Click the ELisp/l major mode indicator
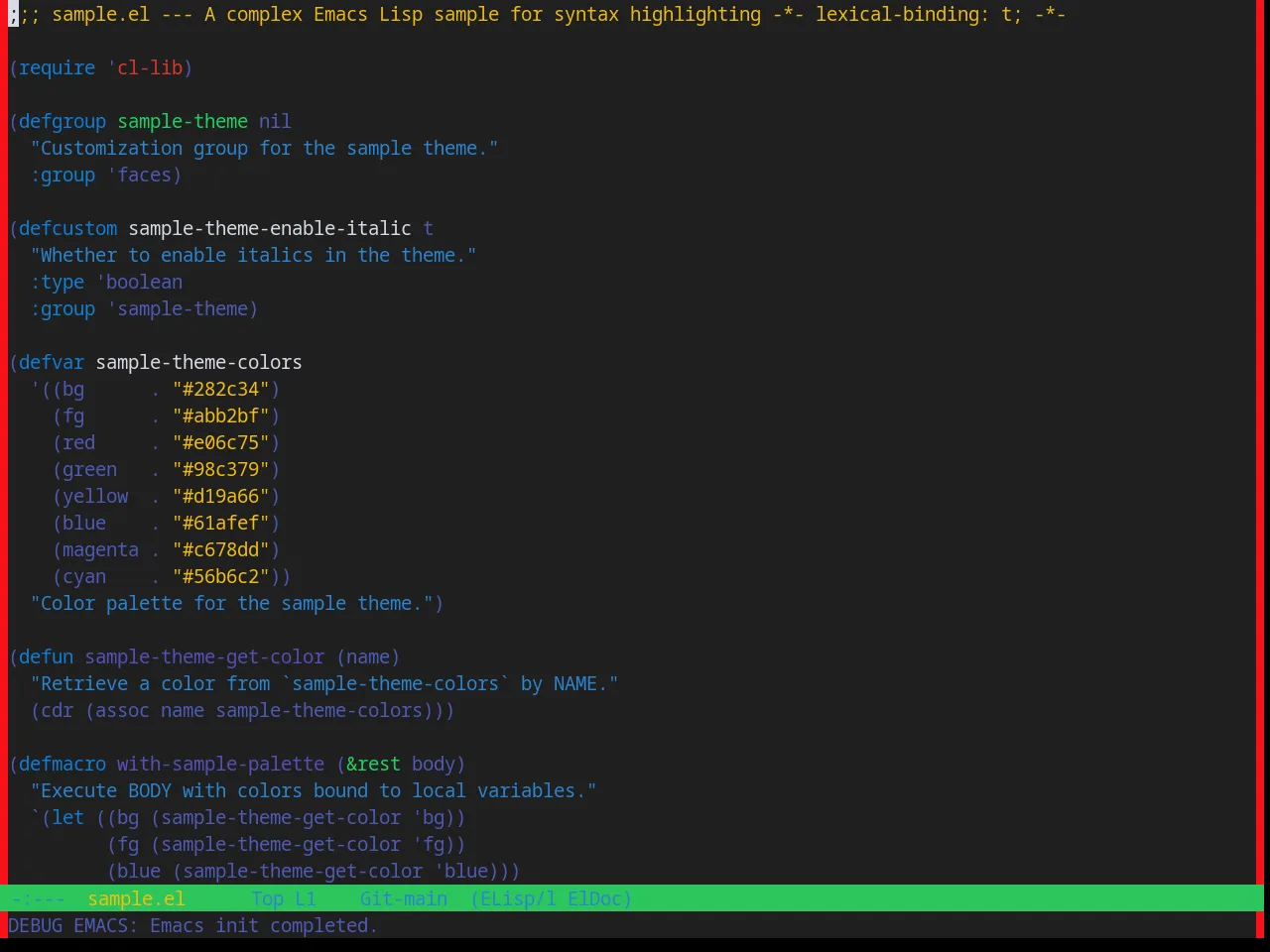1270x952 pixels. (x=513, y=898)
